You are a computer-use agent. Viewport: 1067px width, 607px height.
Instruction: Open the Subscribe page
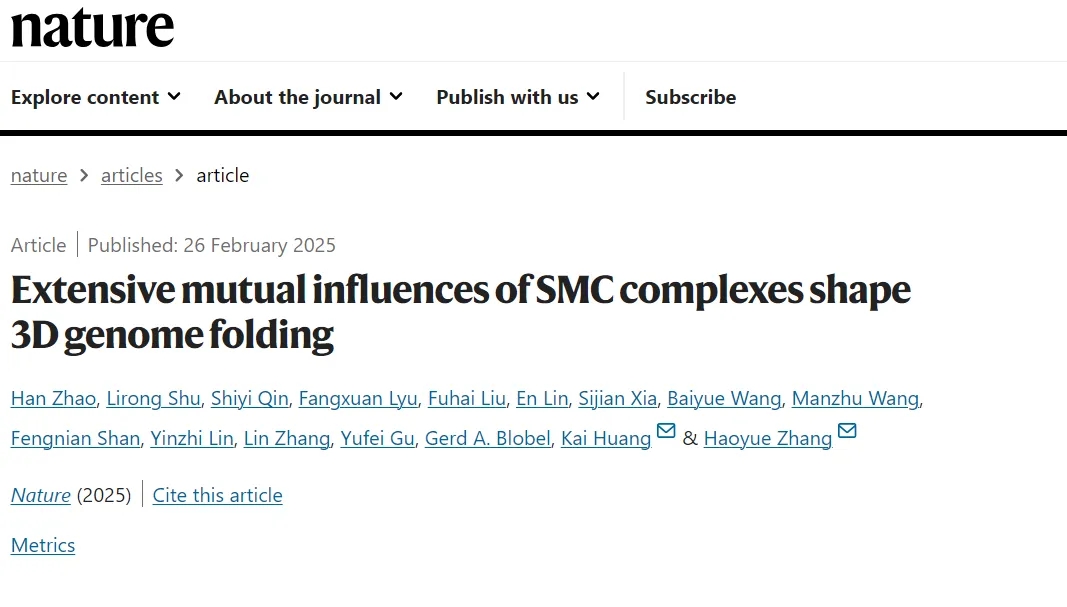coord(691,97)
